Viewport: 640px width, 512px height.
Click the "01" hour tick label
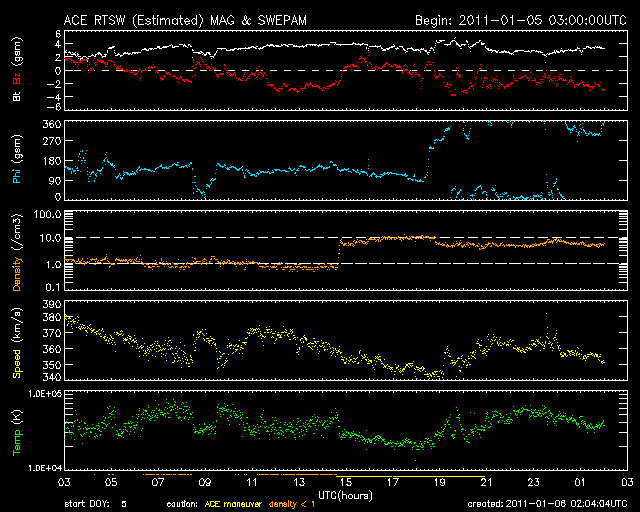click(580, 483)
